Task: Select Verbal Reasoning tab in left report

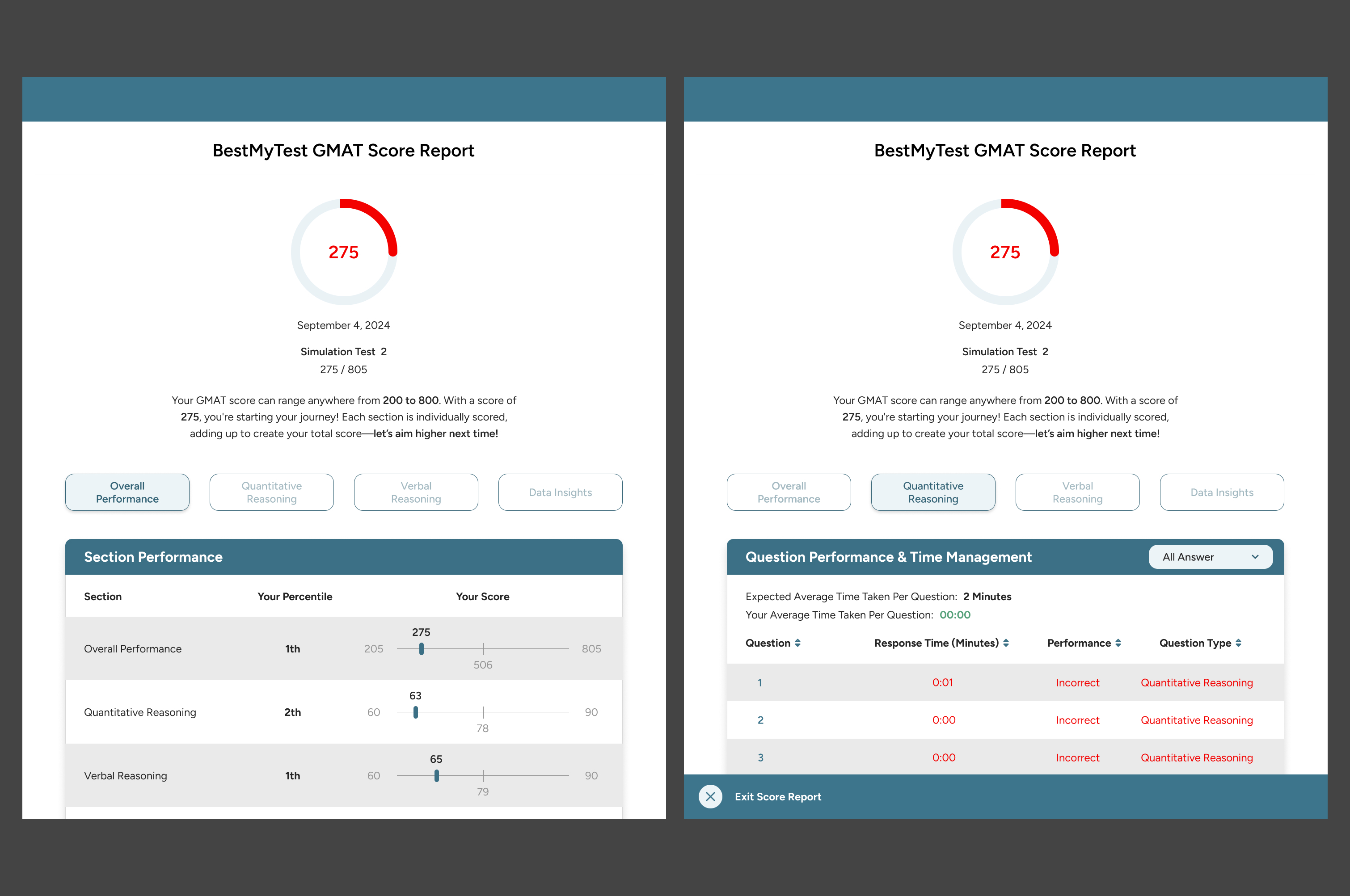Action: pos(416,492)
